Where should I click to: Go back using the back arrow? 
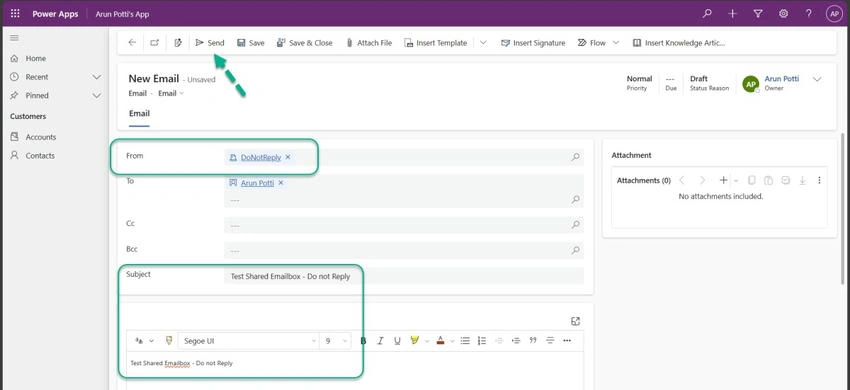point(132,42)
